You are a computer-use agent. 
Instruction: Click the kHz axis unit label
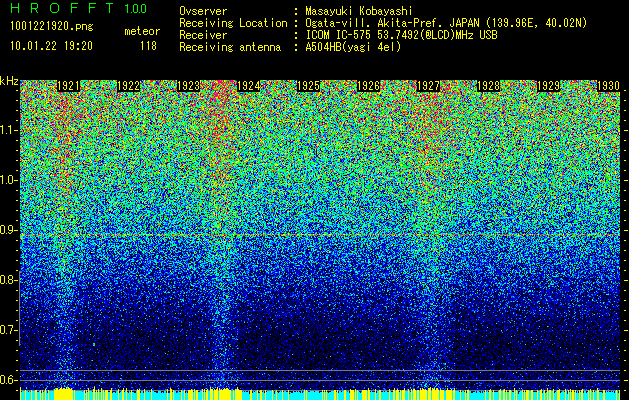click(x=9, y=81)
